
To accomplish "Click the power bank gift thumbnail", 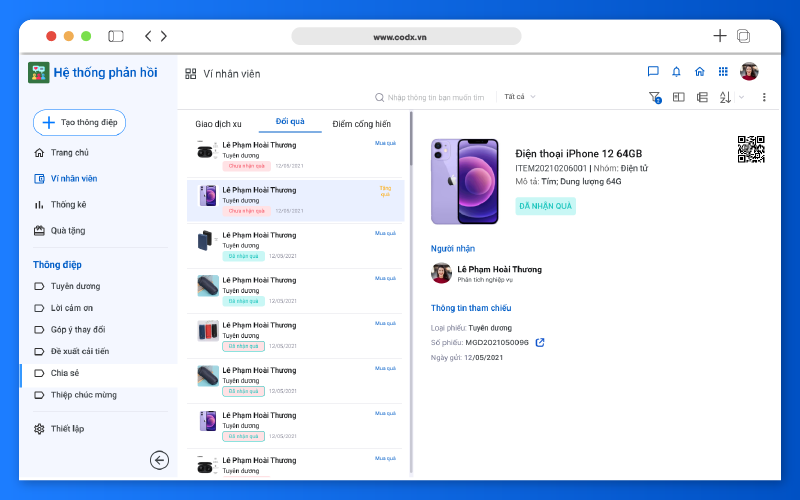I will tap(205, 241).
